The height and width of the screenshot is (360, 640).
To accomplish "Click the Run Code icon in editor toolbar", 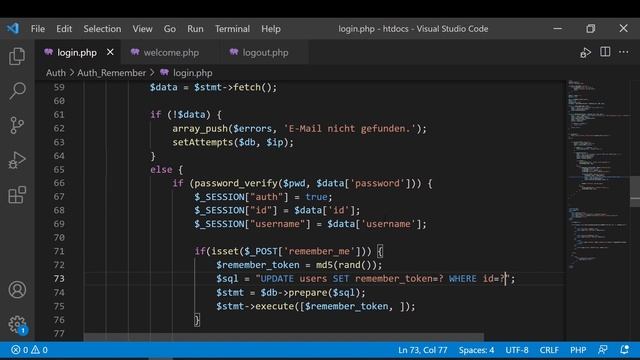I will point(585,53).
